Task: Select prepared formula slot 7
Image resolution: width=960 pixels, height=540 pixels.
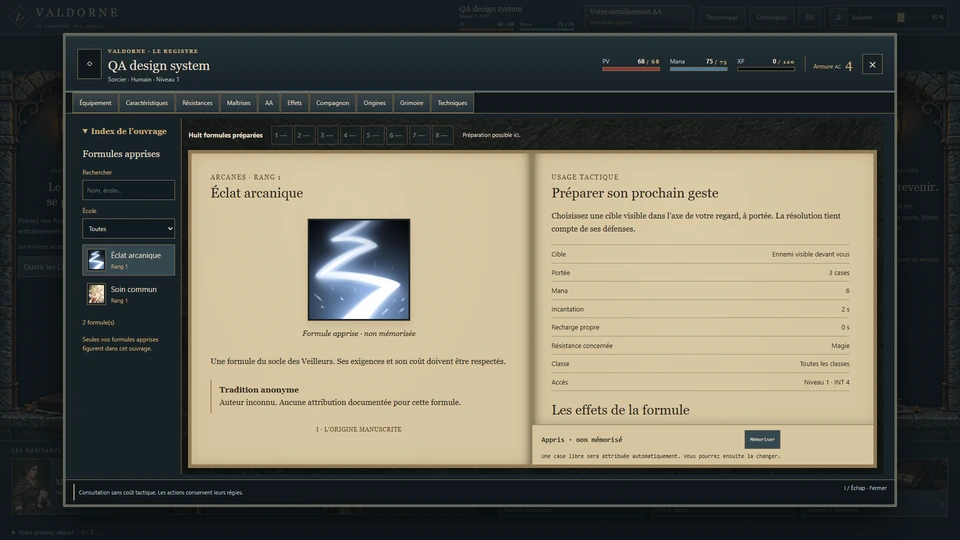Action: point(419,135)
